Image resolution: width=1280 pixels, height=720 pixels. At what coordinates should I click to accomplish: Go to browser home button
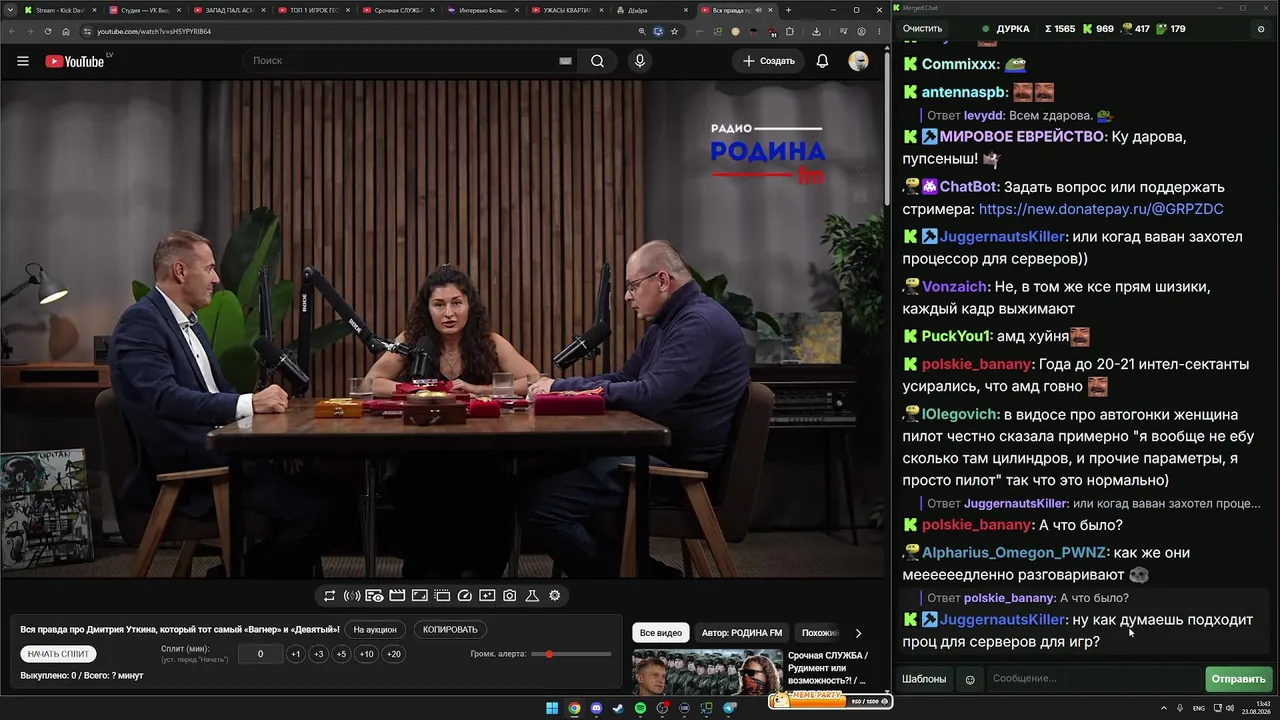click(x=68, y=31)
